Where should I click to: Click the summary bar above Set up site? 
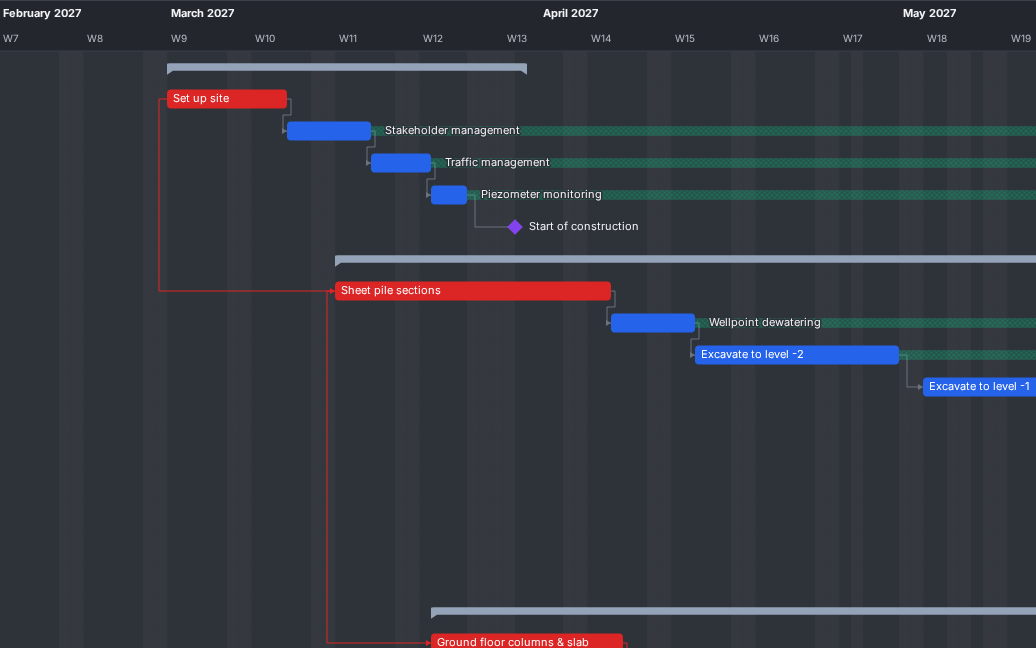click(347, 67)
